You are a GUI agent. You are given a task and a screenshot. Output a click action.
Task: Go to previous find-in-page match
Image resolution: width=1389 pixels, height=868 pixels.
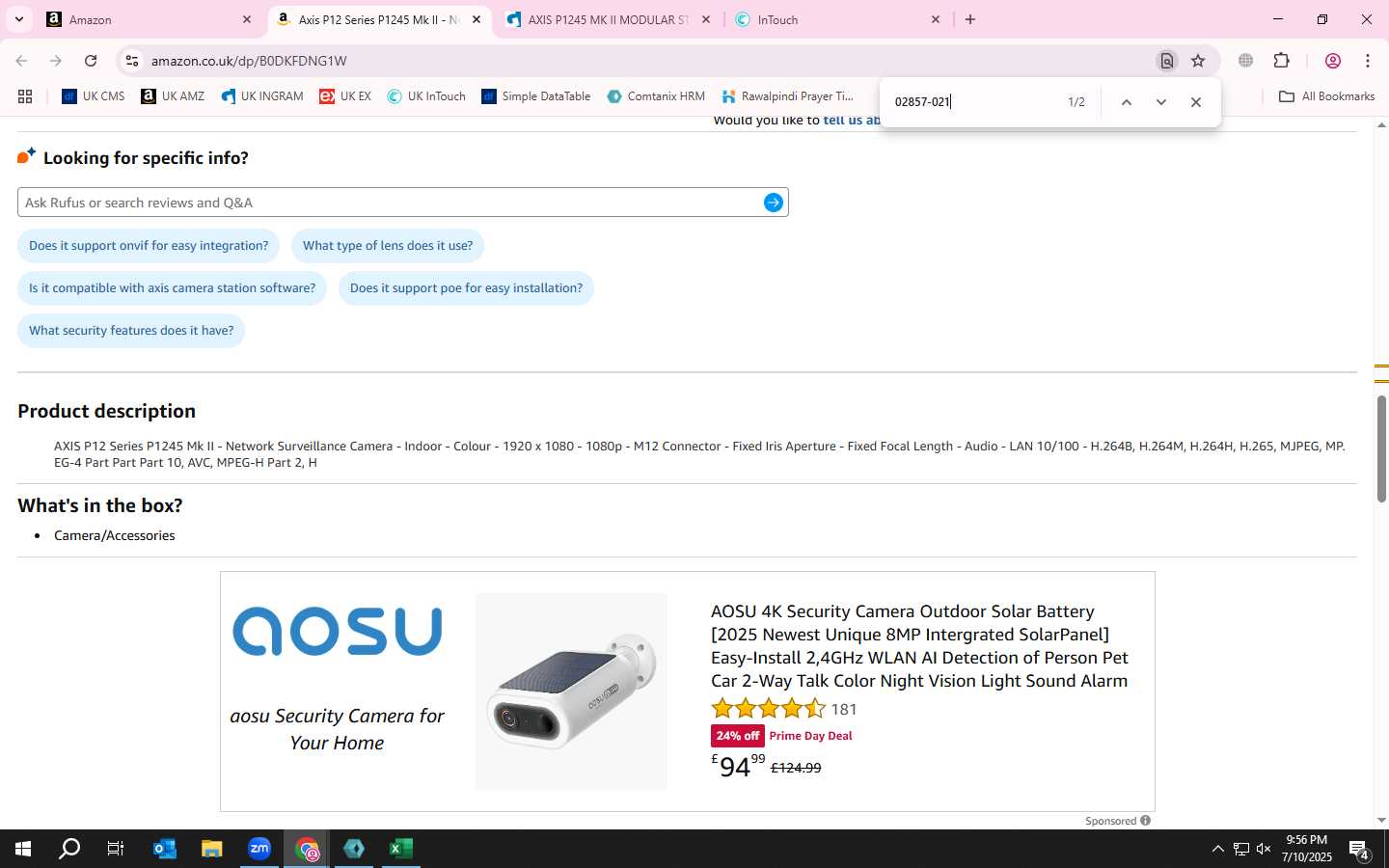coord(1126,102)
